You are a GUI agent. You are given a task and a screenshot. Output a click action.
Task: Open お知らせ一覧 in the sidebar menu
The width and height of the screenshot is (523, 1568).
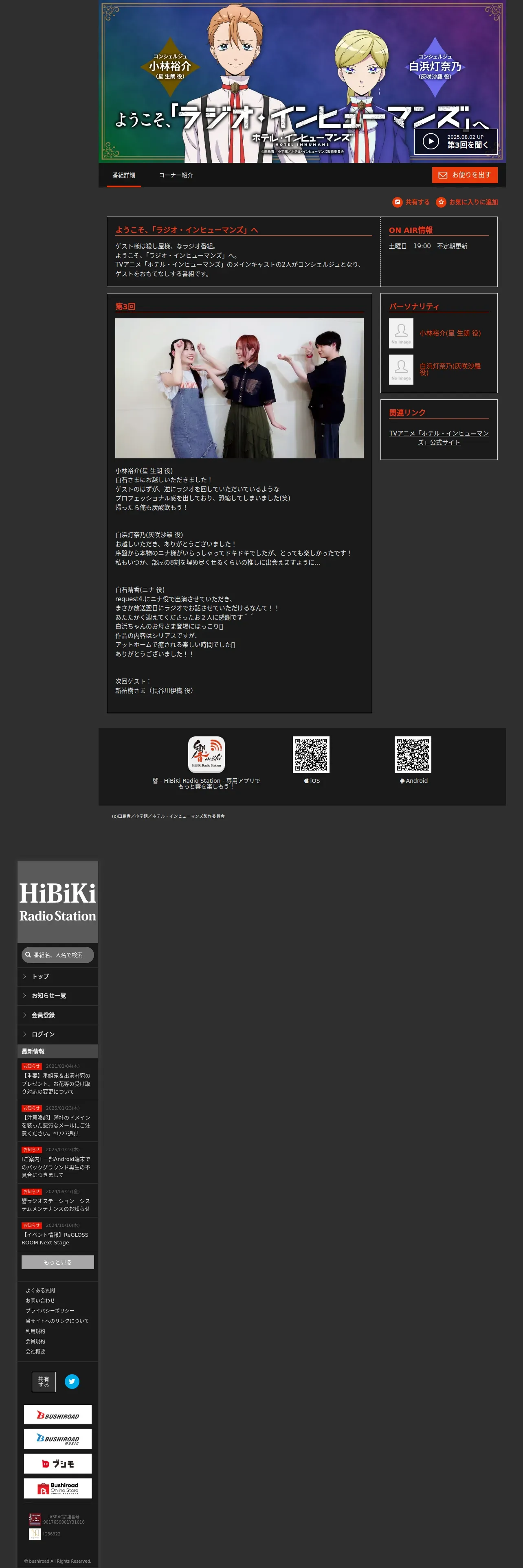58,996
